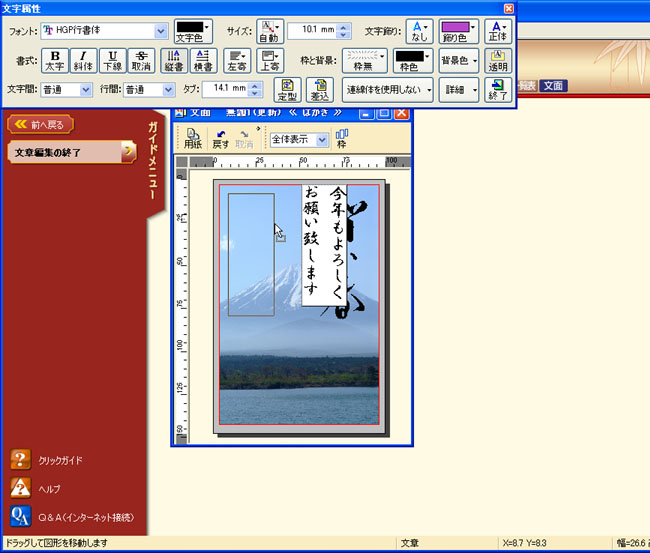Click the strikethrough (取消) format icon
This screenshot has width=650, height=553.
tap(141, 60)
